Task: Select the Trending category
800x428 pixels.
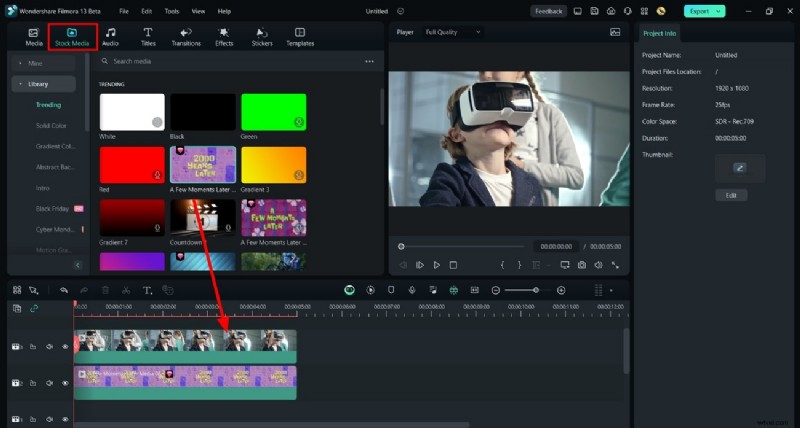Action: click(x=48, y=105)
